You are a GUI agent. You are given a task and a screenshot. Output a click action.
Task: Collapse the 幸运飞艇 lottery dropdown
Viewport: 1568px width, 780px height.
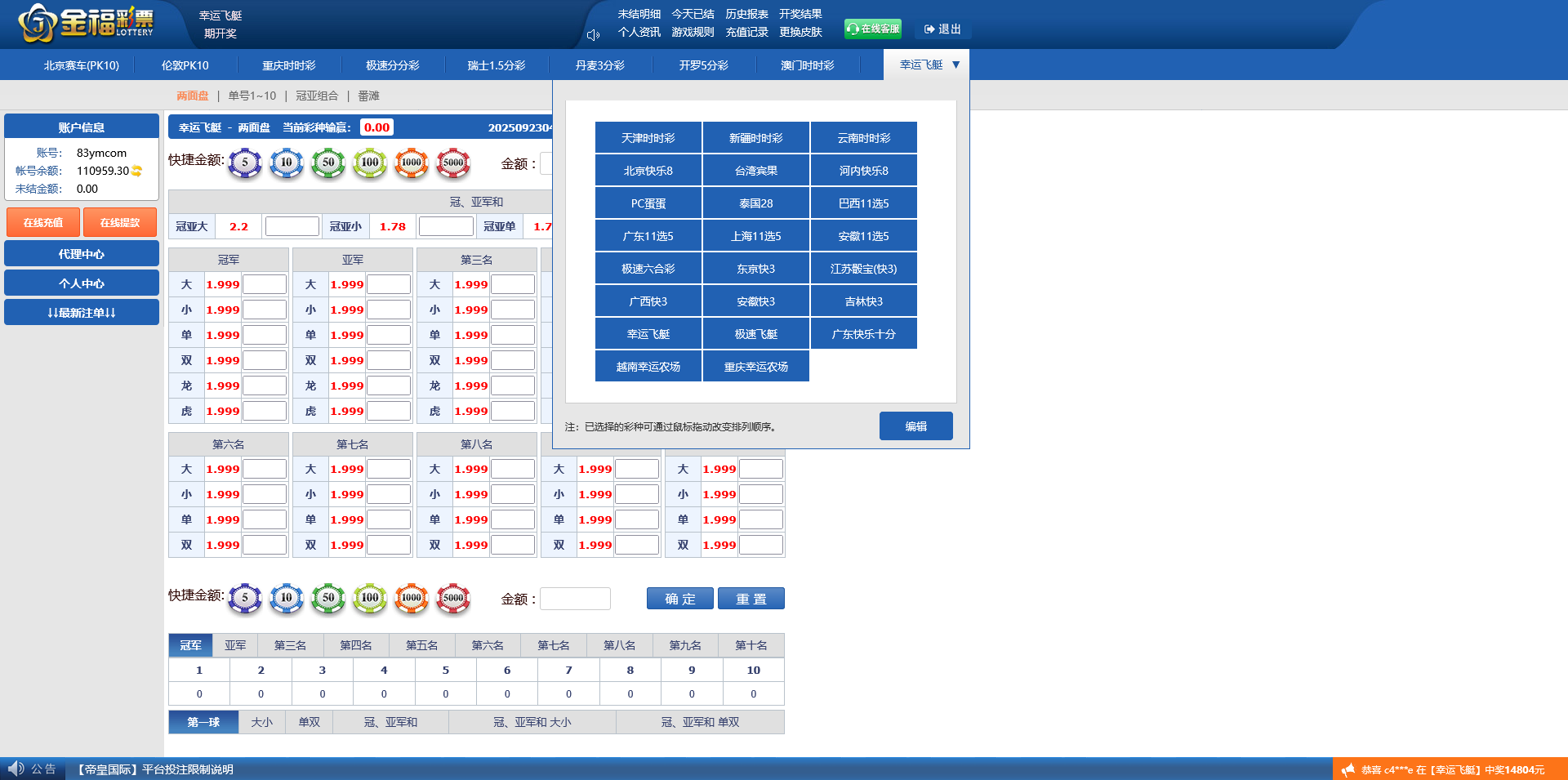coord(955,65)
